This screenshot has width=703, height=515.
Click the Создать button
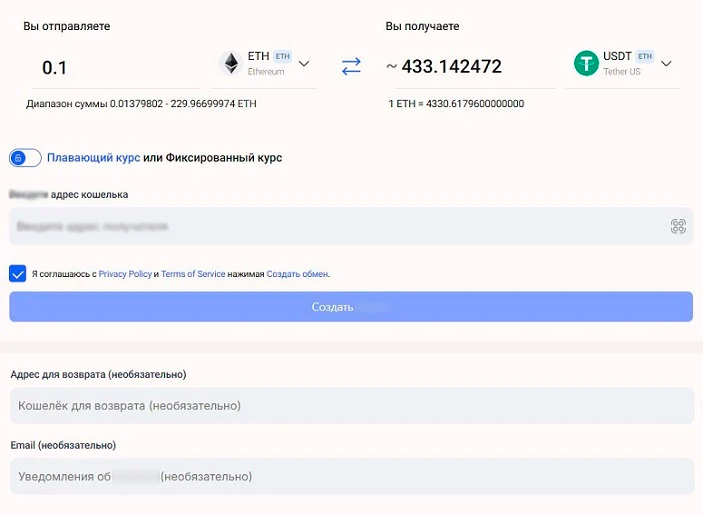point(351,307)
